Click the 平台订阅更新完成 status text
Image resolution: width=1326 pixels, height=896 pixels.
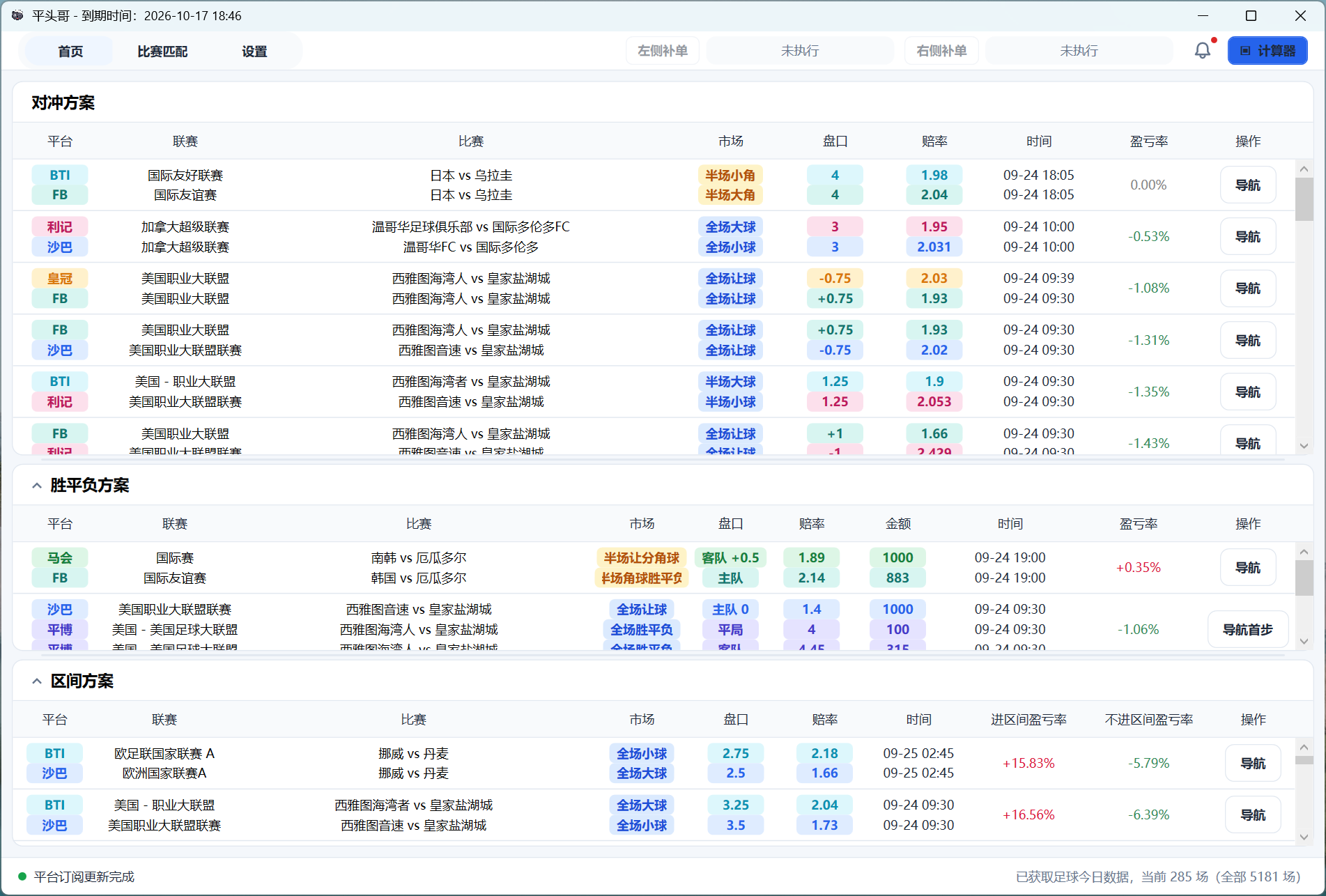click(x=84, y=876)
